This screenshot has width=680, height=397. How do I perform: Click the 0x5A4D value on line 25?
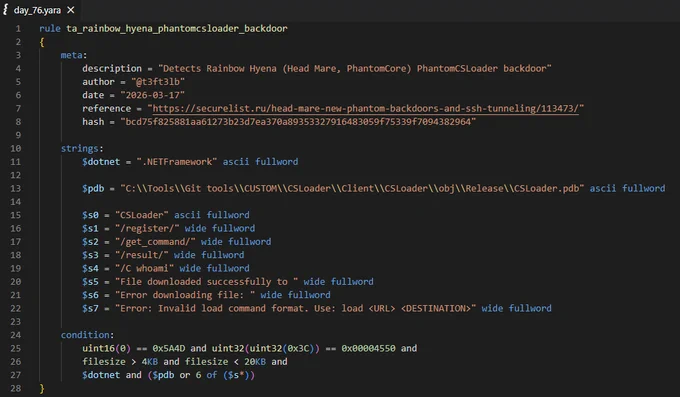[x=168, y=348]
